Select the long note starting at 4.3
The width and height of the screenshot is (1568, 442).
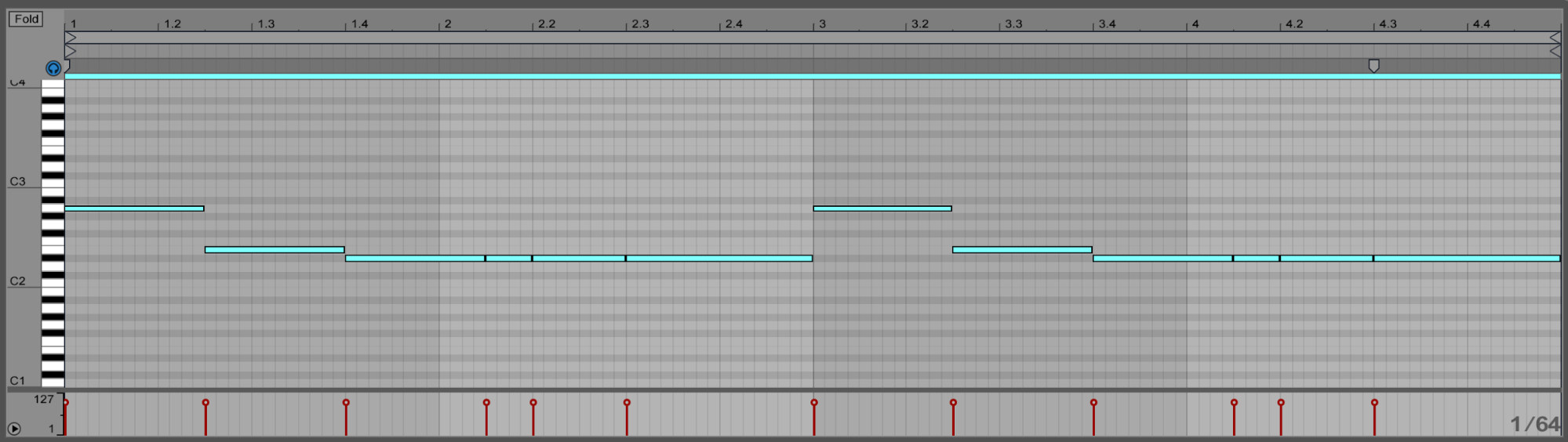pos(1467,259)
